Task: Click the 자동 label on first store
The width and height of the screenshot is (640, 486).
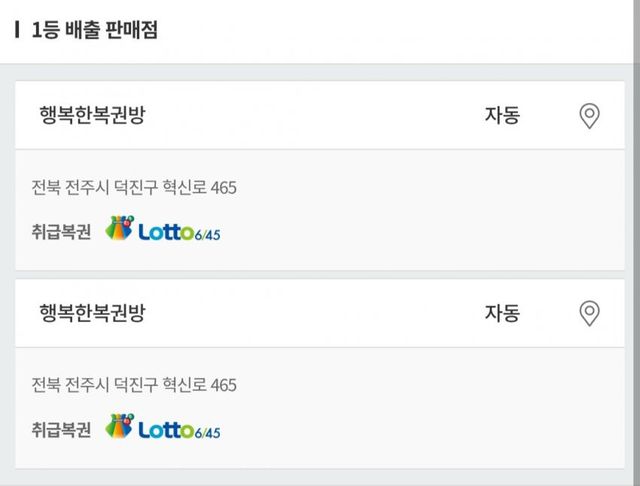Action: pos(502,116)
